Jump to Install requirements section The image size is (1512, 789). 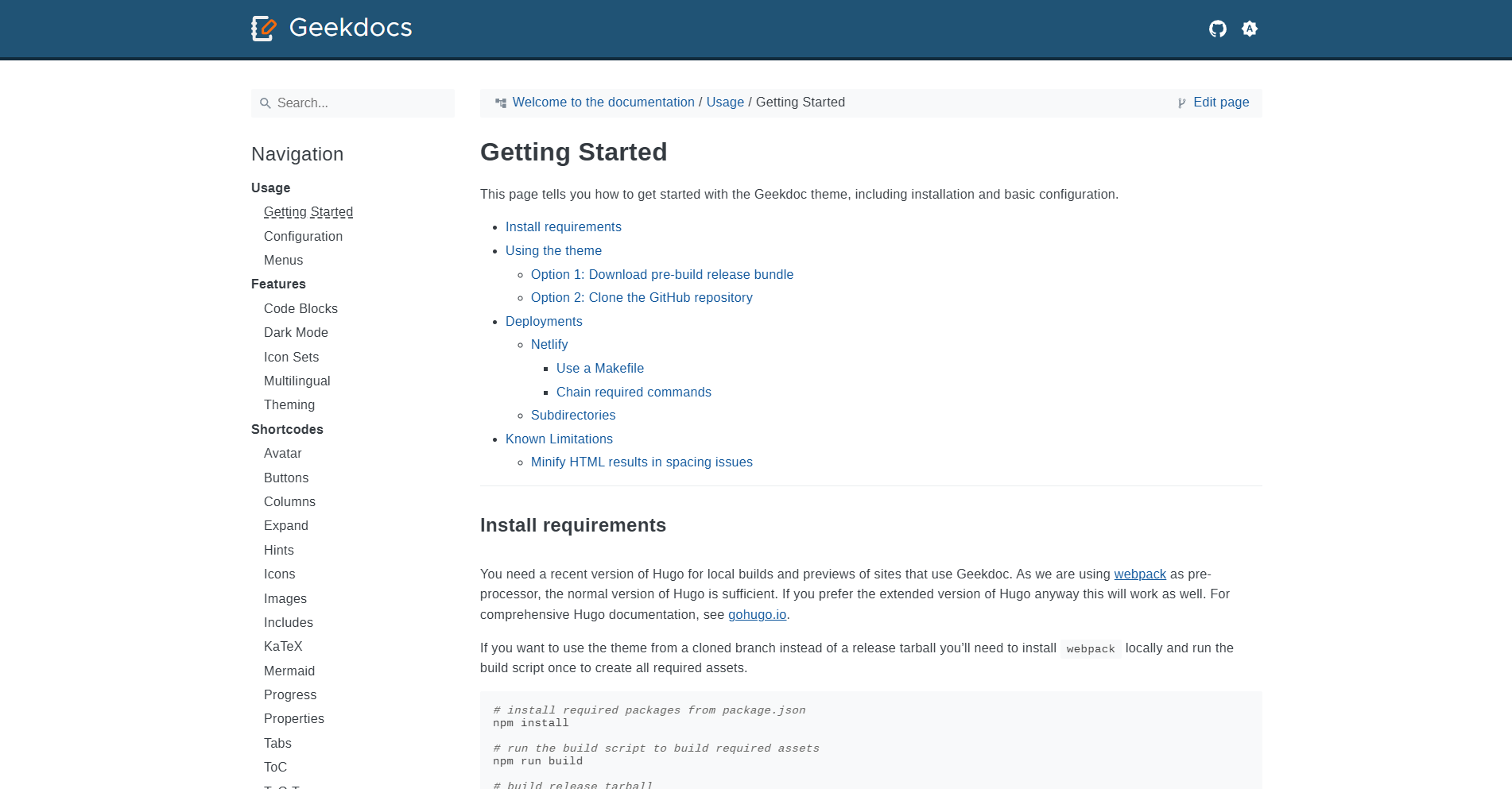point(564,227)
